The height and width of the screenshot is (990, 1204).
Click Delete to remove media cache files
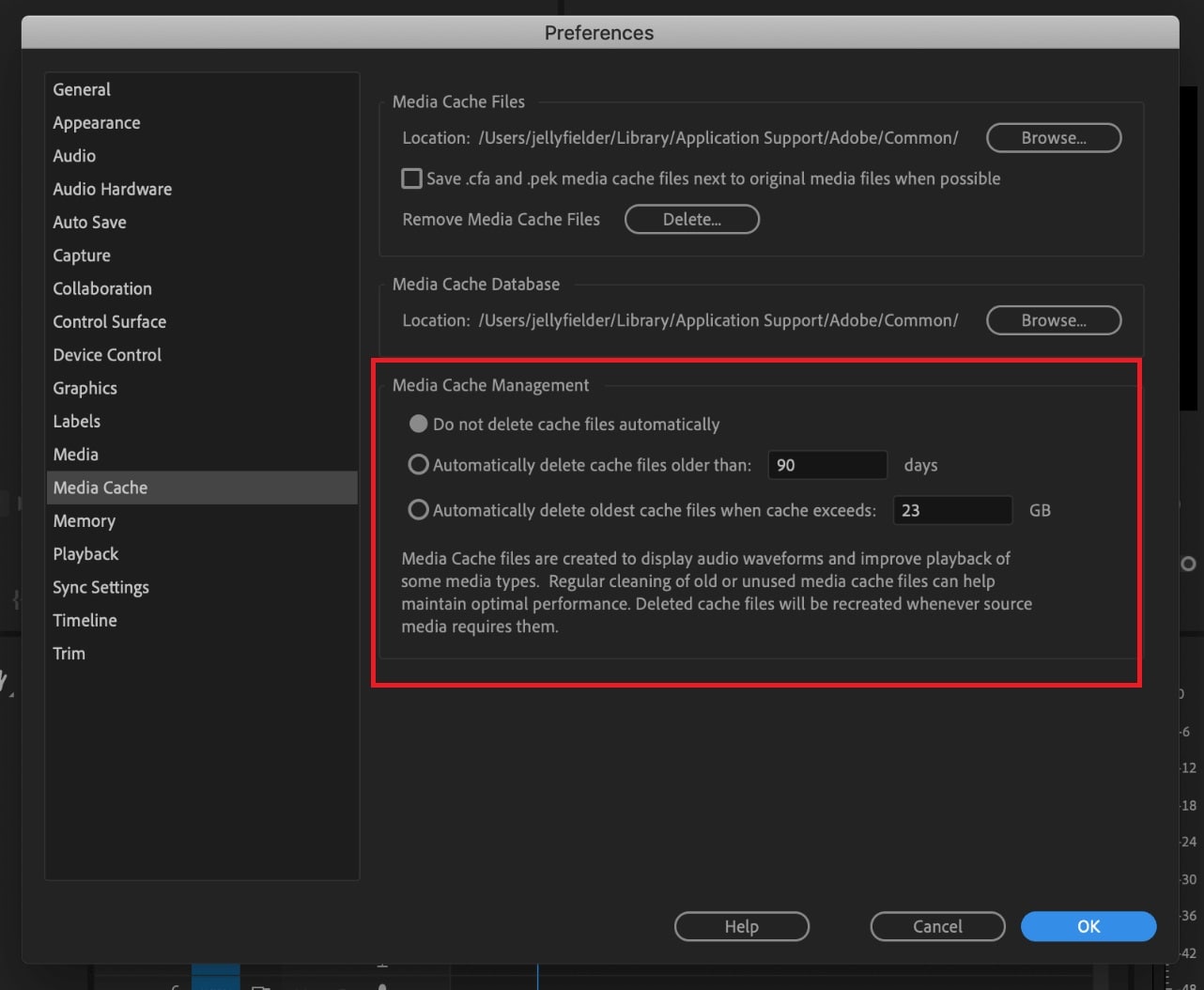tap(692, 219)
